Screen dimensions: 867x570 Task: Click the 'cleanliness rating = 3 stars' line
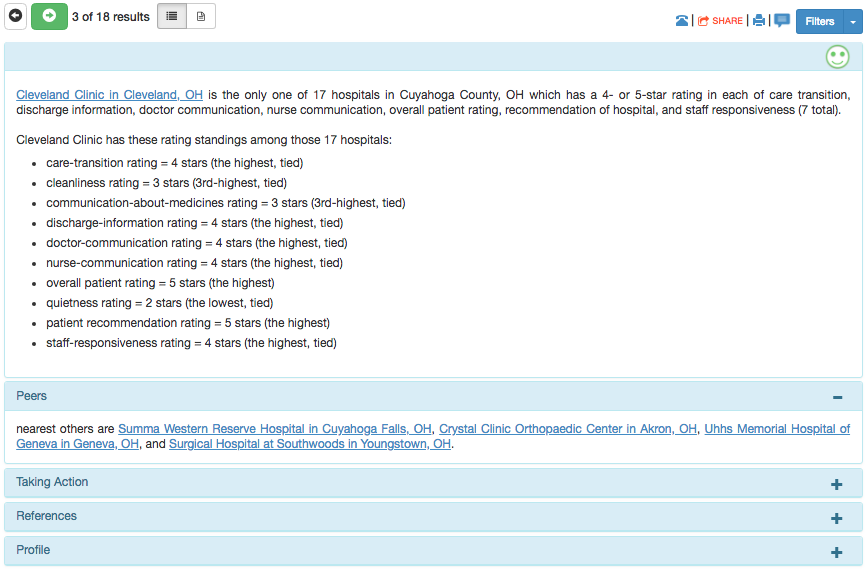click(166, 183)
